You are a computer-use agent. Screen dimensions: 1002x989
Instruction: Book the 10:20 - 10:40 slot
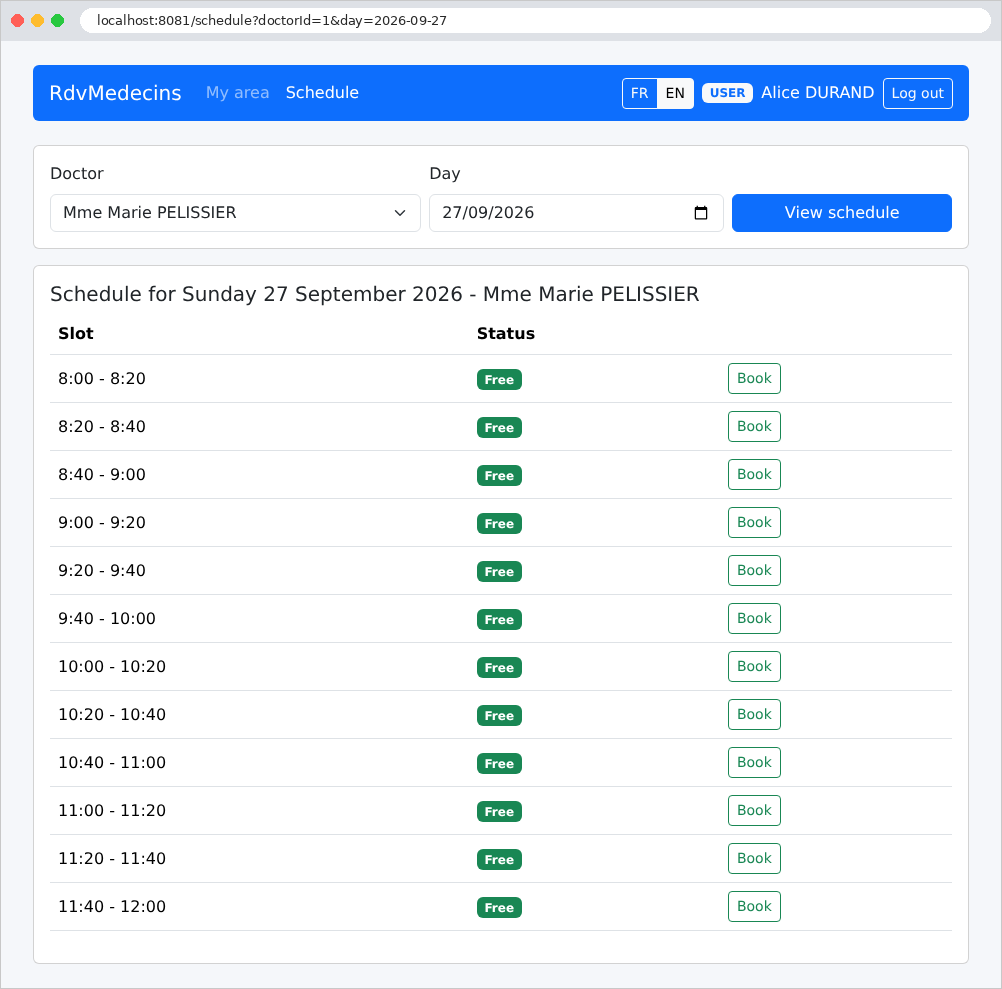click(x=754, y=714)
